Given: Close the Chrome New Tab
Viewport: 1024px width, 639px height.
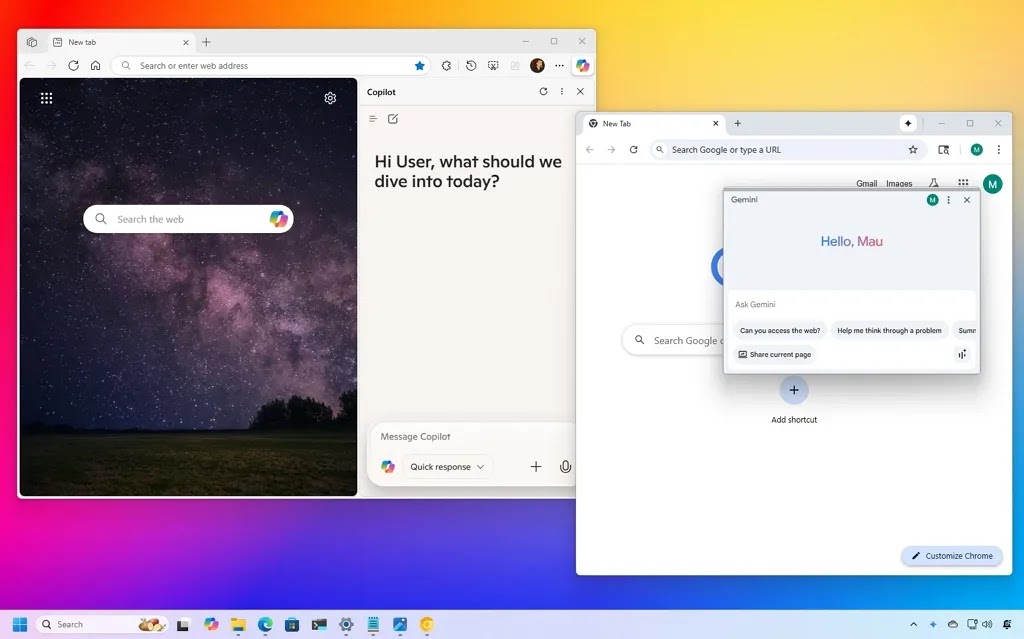Looking at the screenshot, I should point(716,123).
